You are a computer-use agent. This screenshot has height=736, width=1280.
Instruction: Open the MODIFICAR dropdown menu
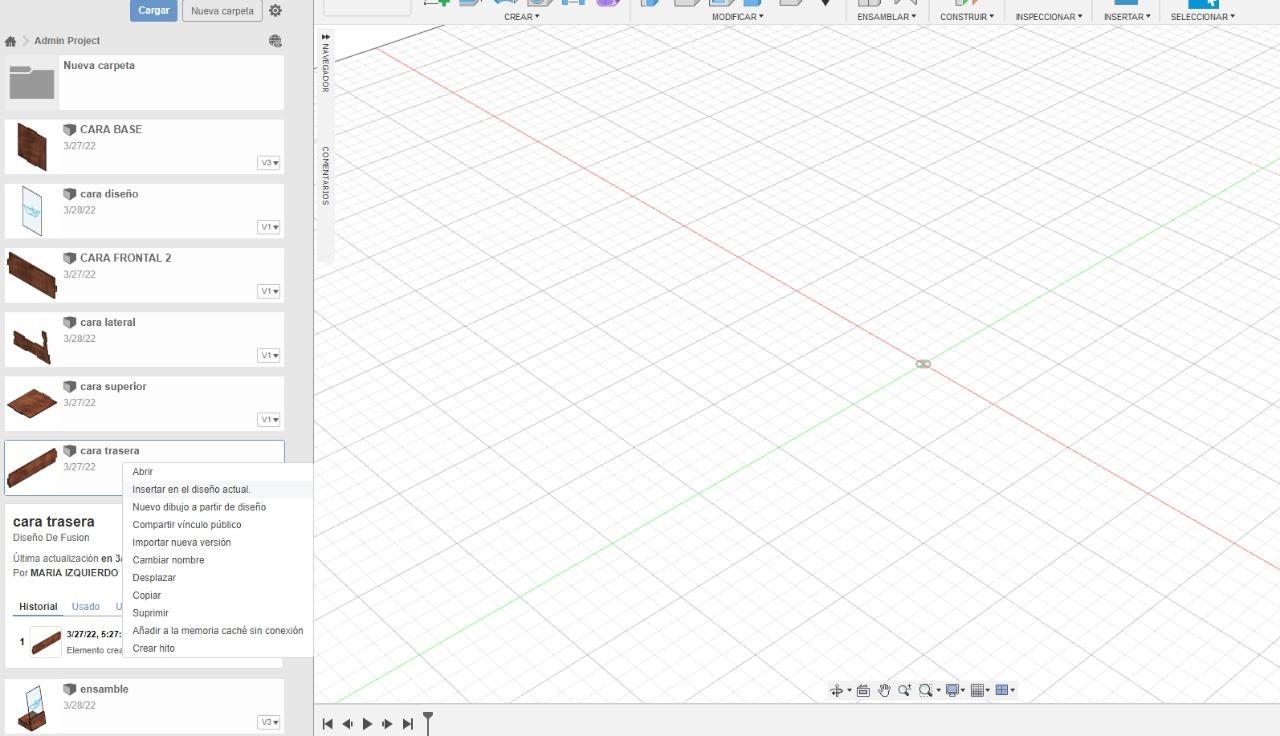click(737, 17)
